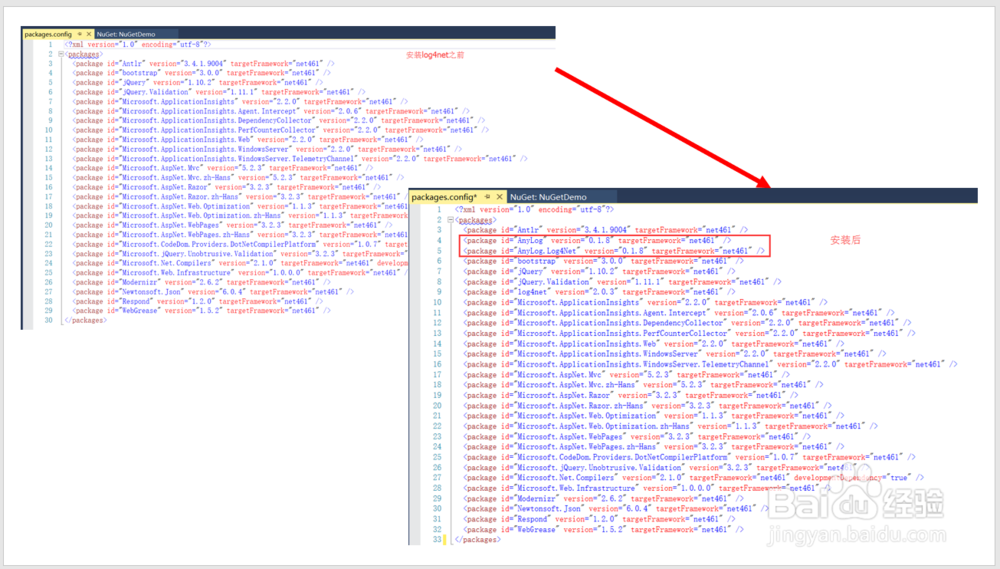The image size is (1000, 569).
Task: Close the unmodified packages.config tab
Action: (89, 34)
